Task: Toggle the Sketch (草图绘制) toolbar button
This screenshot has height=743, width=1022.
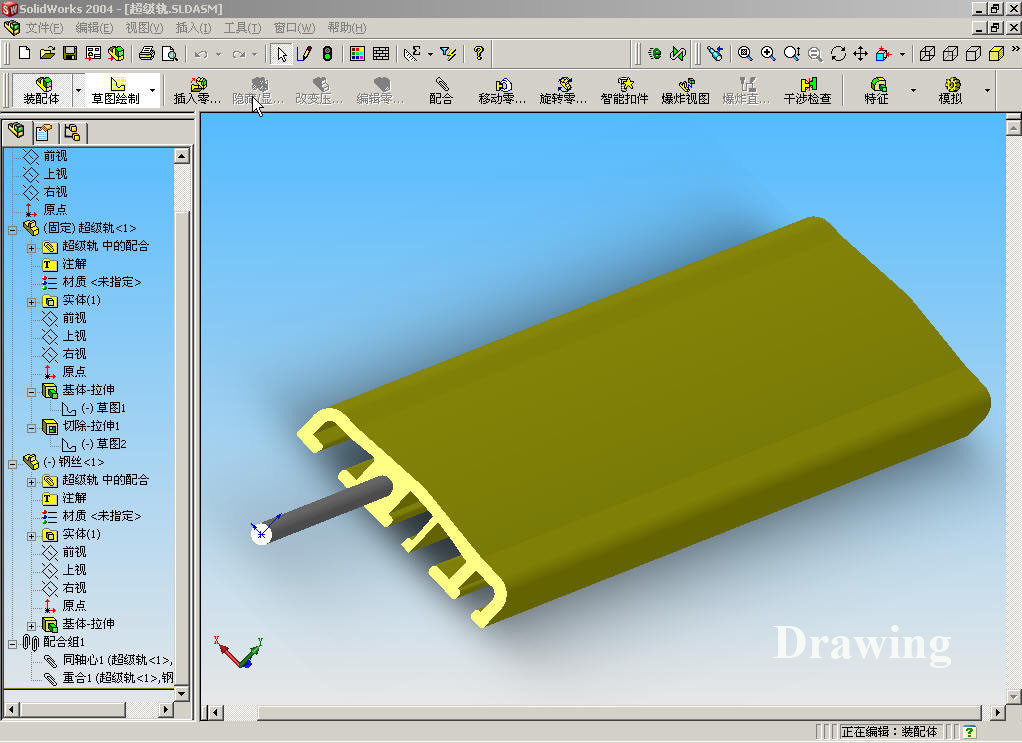Action: point(116,90)
